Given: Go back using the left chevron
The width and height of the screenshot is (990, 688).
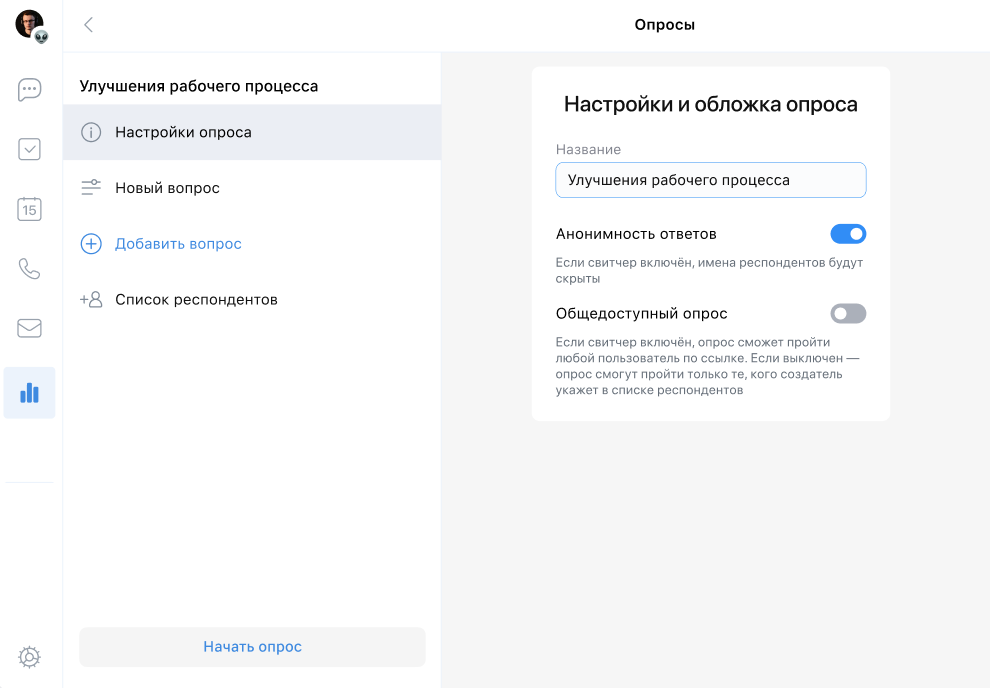Looking at the screenshot, I should pos(88,25).
